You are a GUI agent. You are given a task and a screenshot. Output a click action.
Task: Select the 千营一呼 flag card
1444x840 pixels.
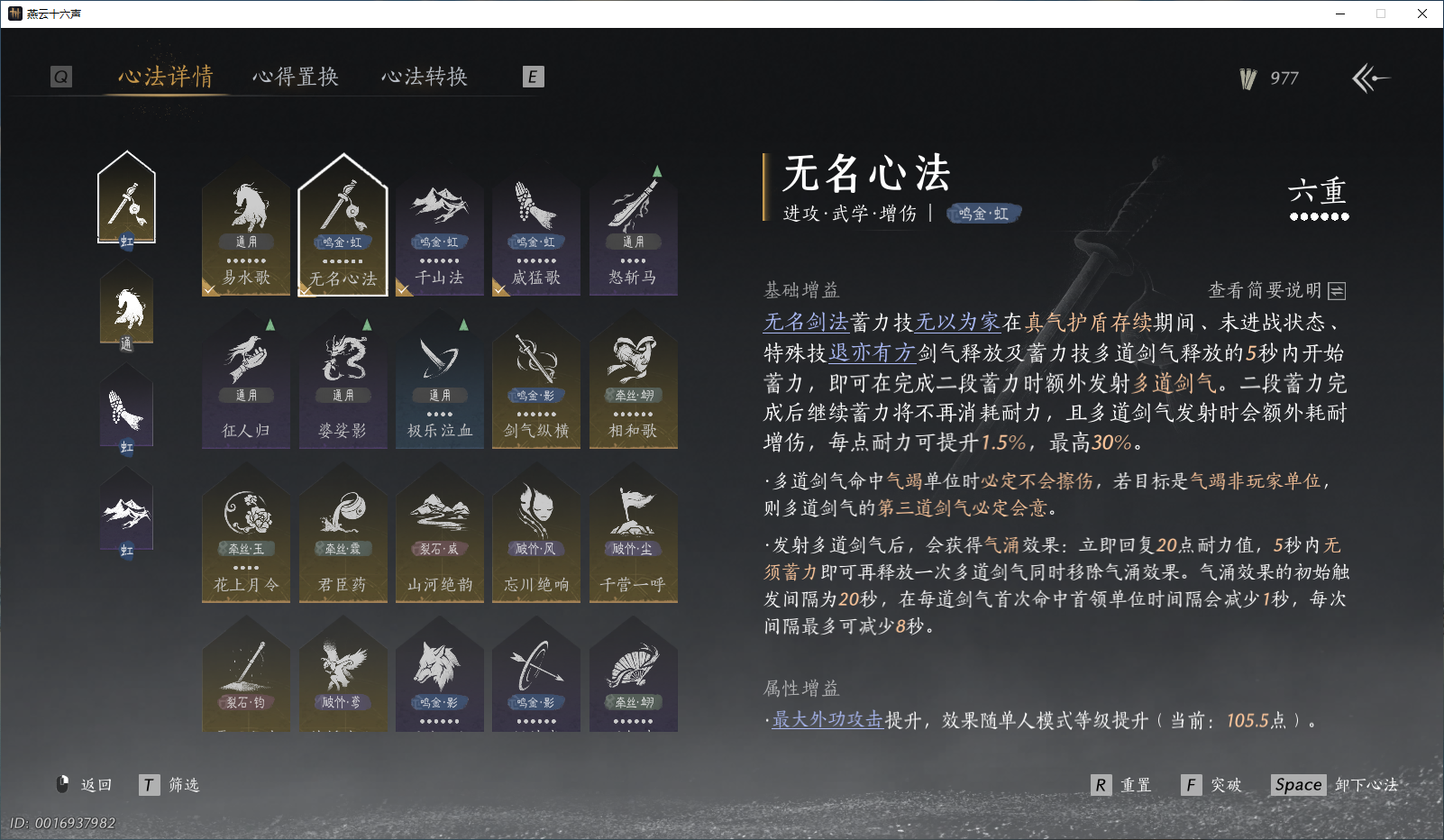633,534
